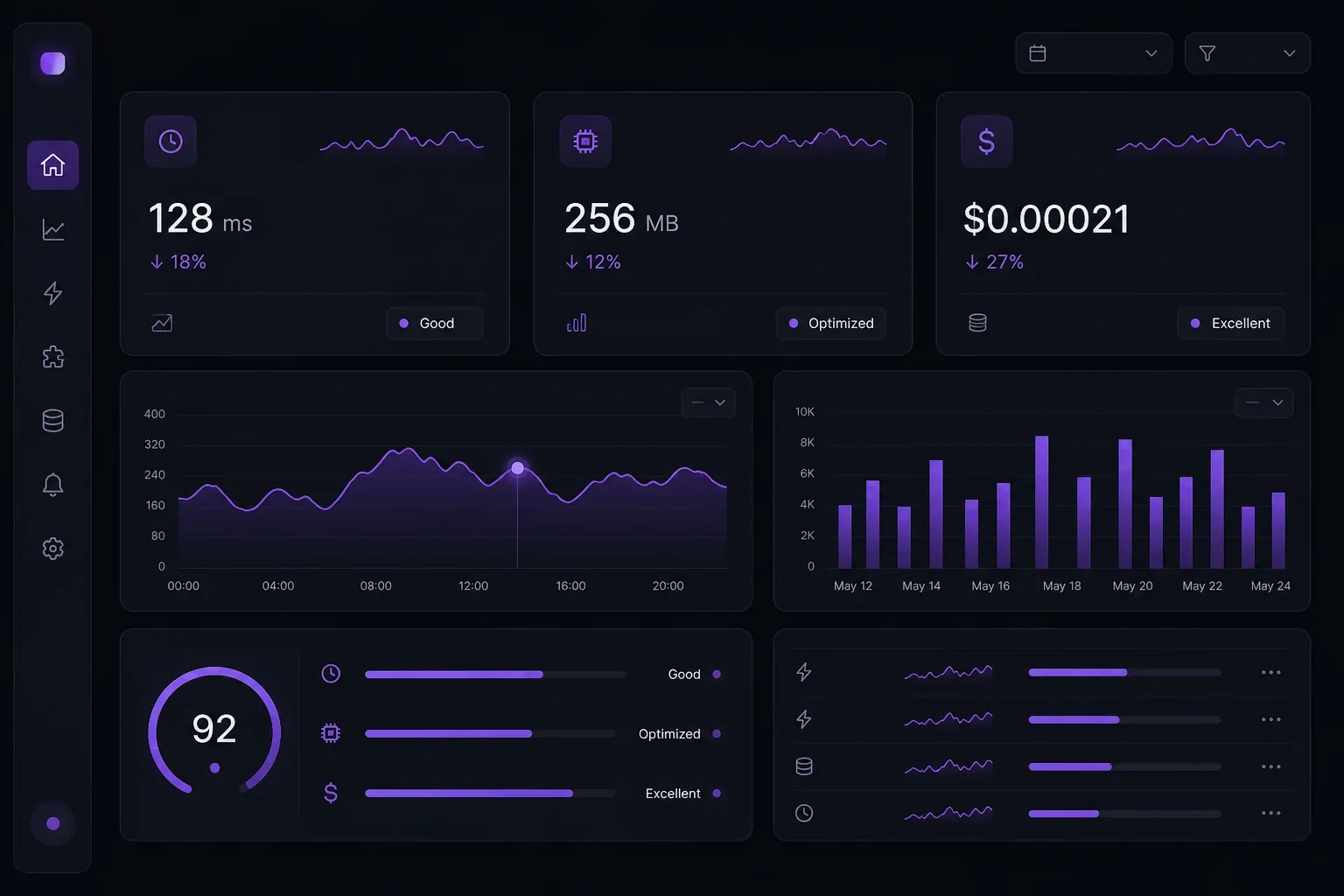Click the 256 MB value
The image size is (1344, 896).
(621, 219)
